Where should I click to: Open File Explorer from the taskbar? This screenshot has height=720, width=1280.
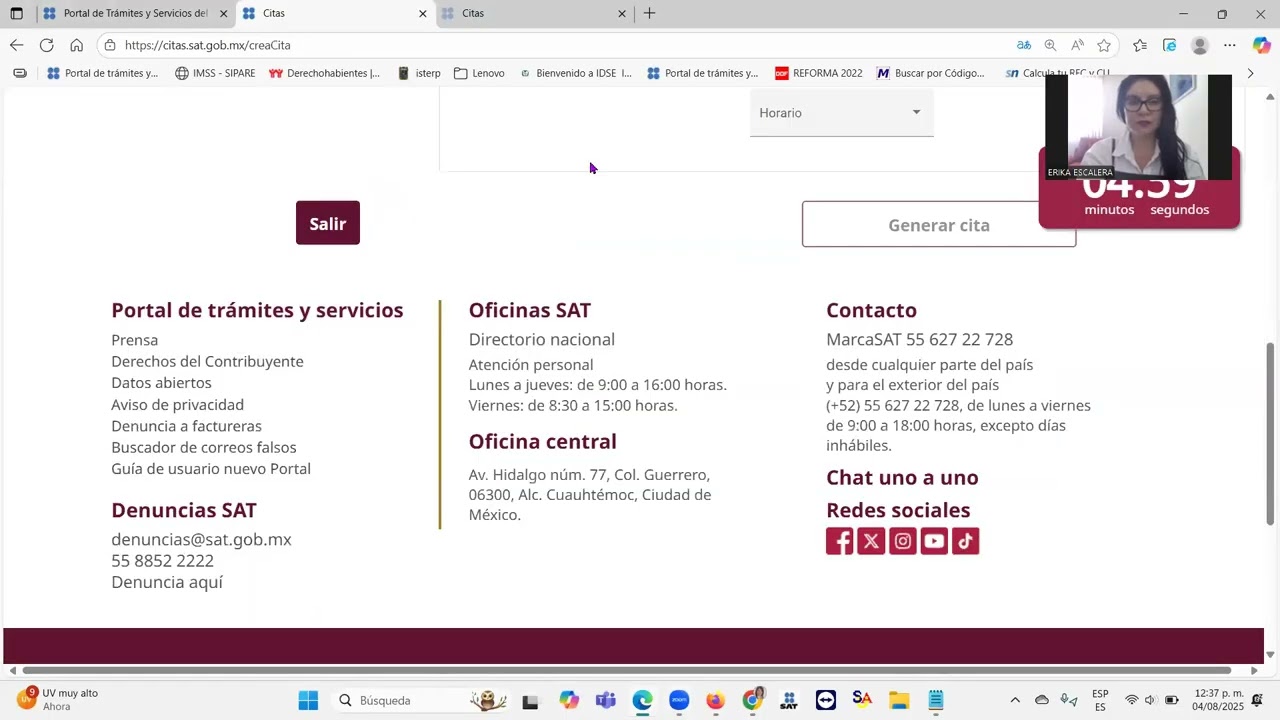tap(899, 700)
